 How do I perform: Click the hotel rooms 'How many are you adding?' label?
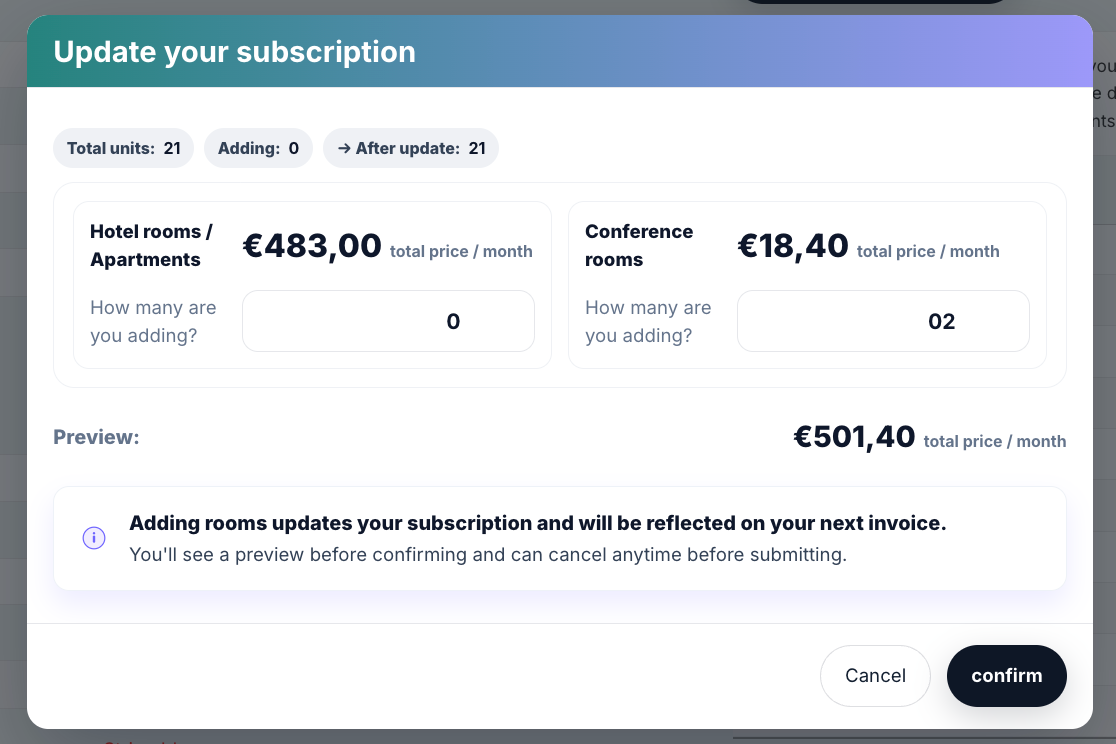[153, 321]
